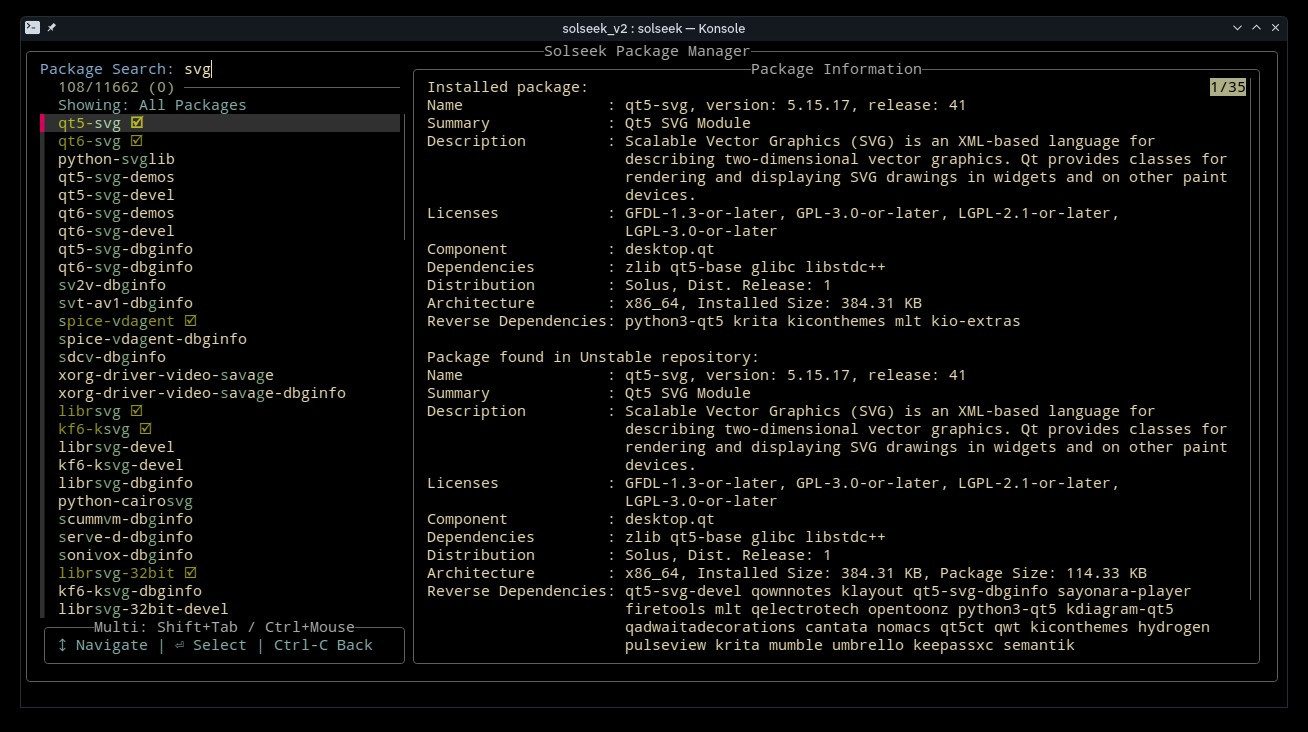The width and height of the screenshot is (1308, 732).
Task: Select the python-cairosvg package
Action: (x=125, y=501)
